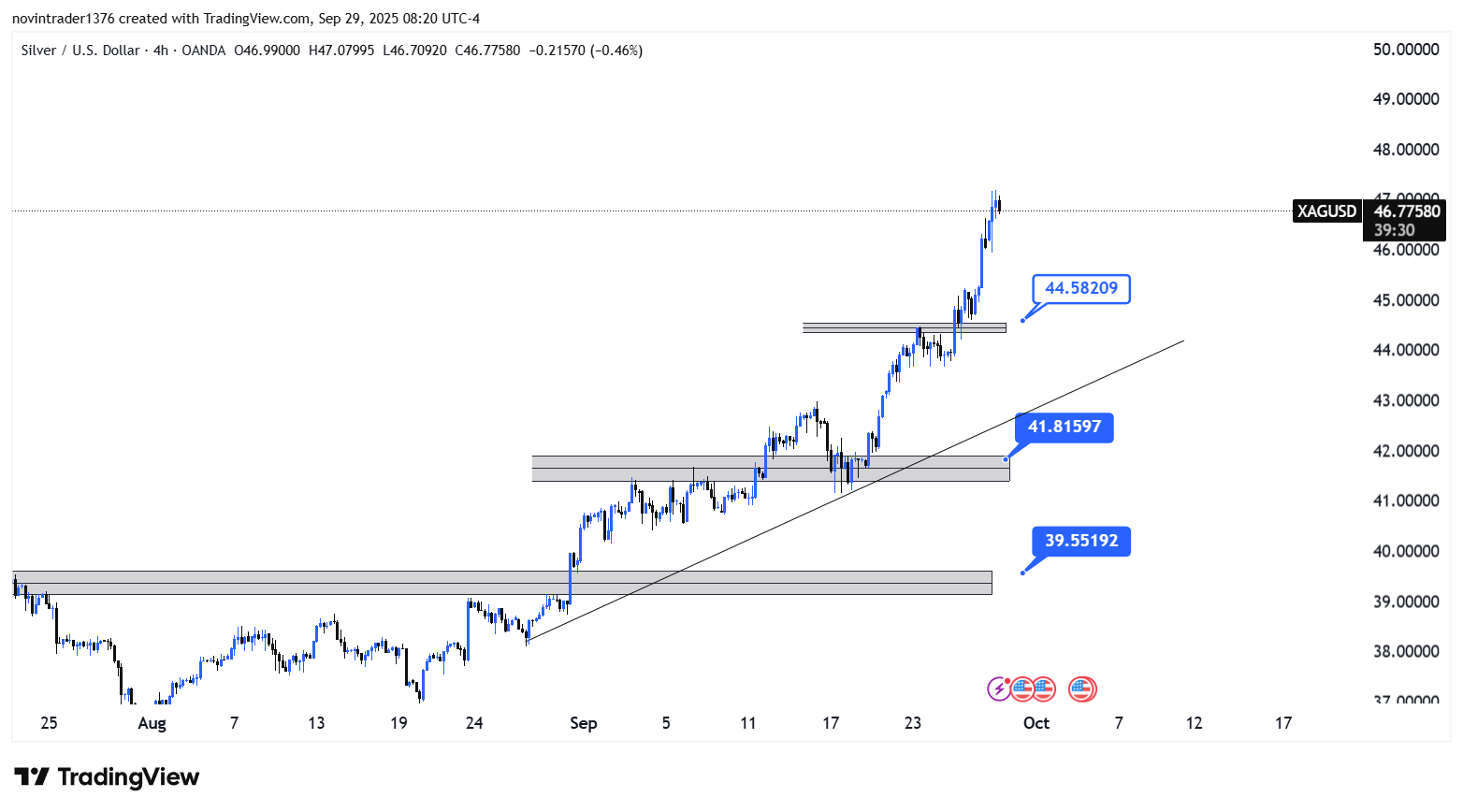This screenshot has width=1463, height=812.
Task: Click the 4h timeframe label
Action: pos(161,51)
